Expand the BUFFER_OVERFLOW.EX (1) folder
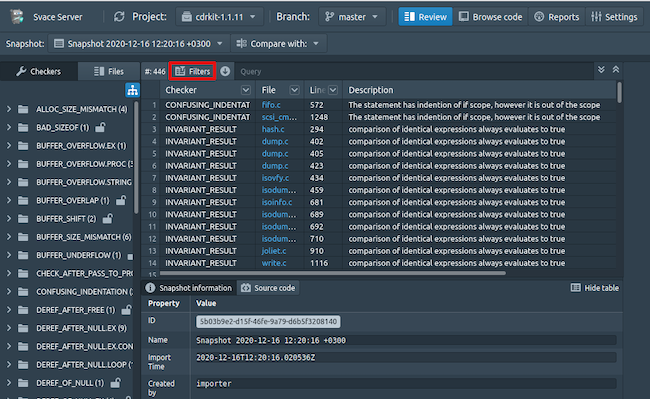Viewport: 650px width, 399px height. pos(9,146)
